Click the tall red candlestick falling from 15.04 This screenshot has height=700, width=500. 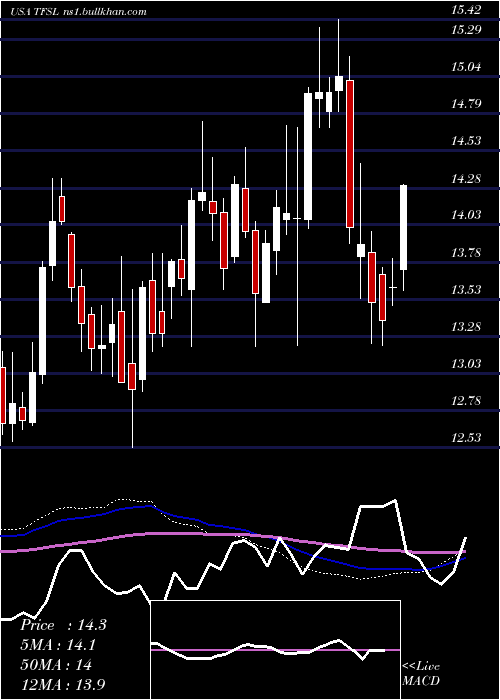[350, 154]
